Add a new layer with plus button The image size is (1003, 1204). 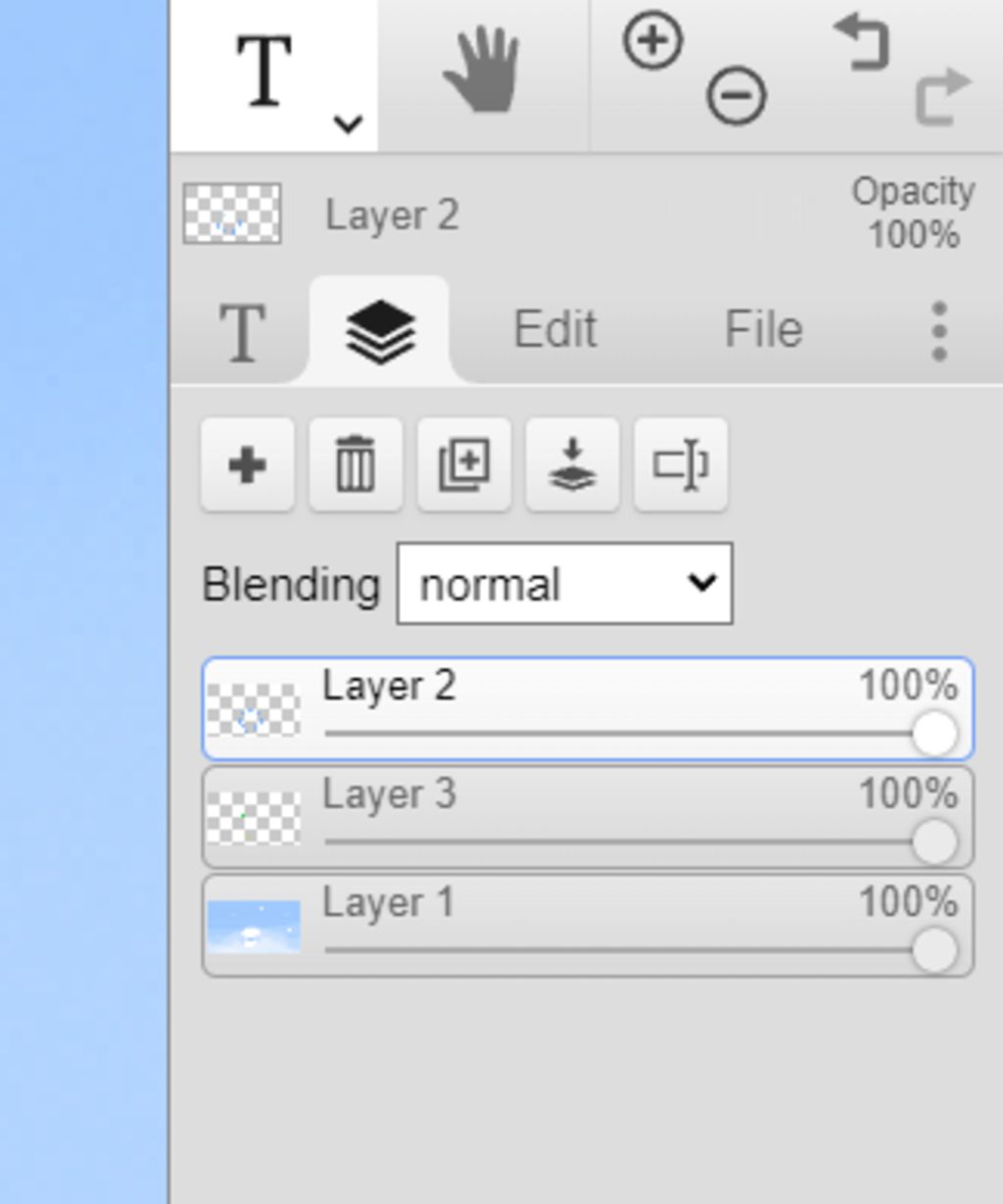pyautogui.click(x=248, y=464)
